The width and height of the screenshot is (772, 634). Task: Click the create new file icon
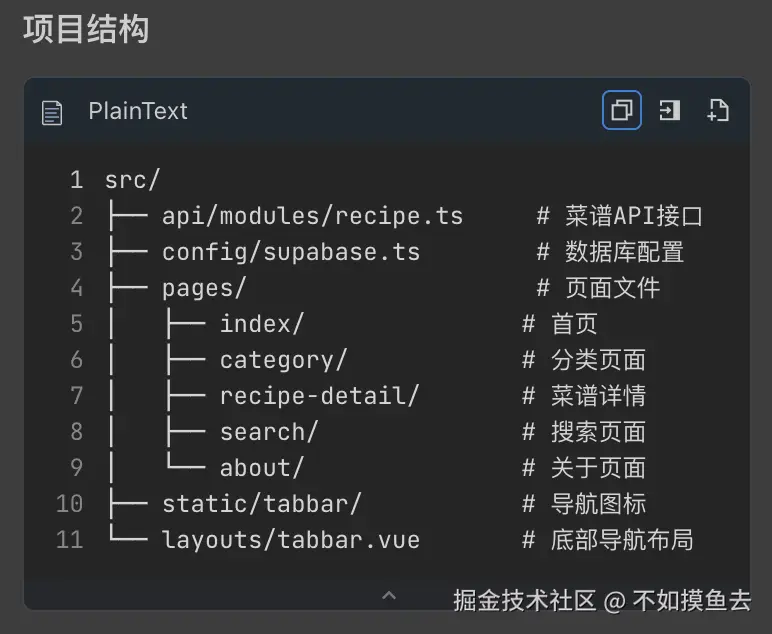[717, 110]
